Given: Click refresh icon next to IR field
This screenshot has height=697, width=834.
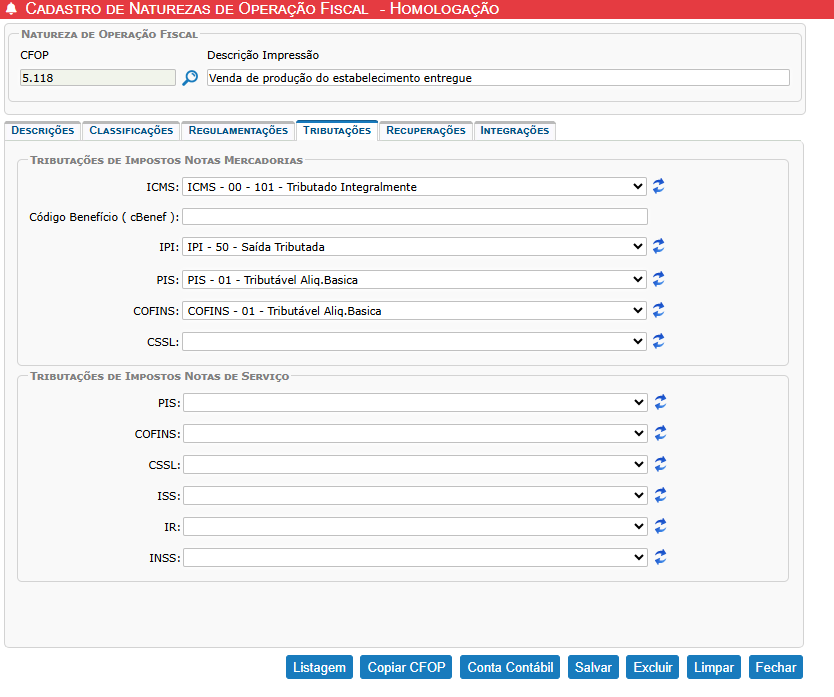Looking at the screenshot, I should pyautogui.click(x=660, y=526).
